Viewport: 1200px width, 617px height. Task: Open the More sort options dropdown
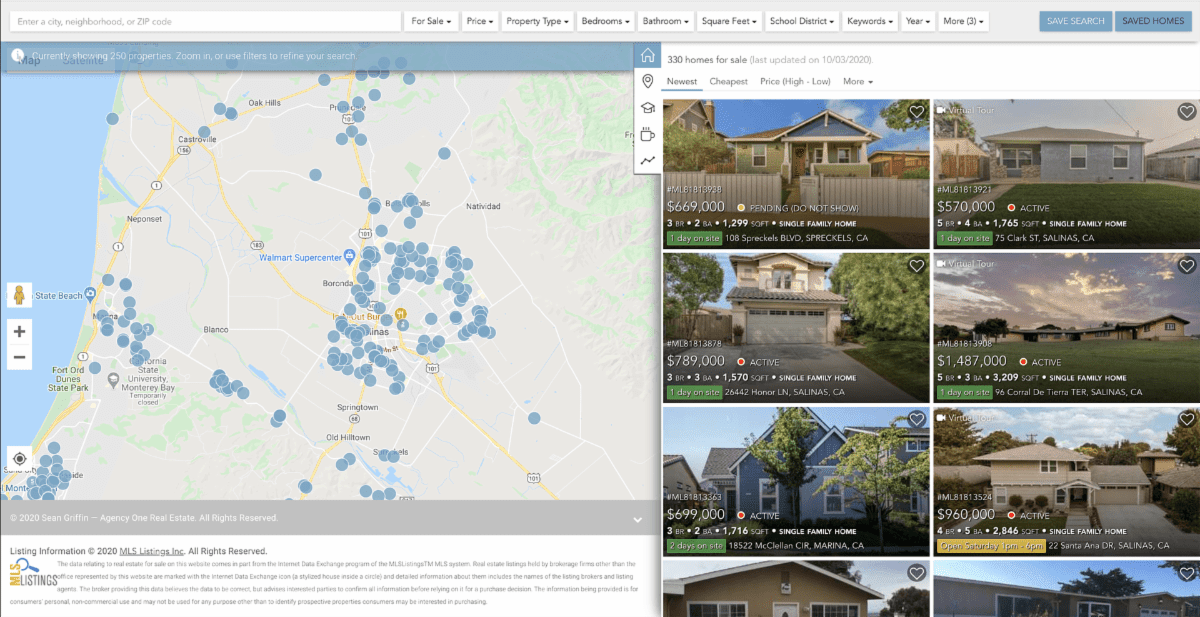pos(858,81)
